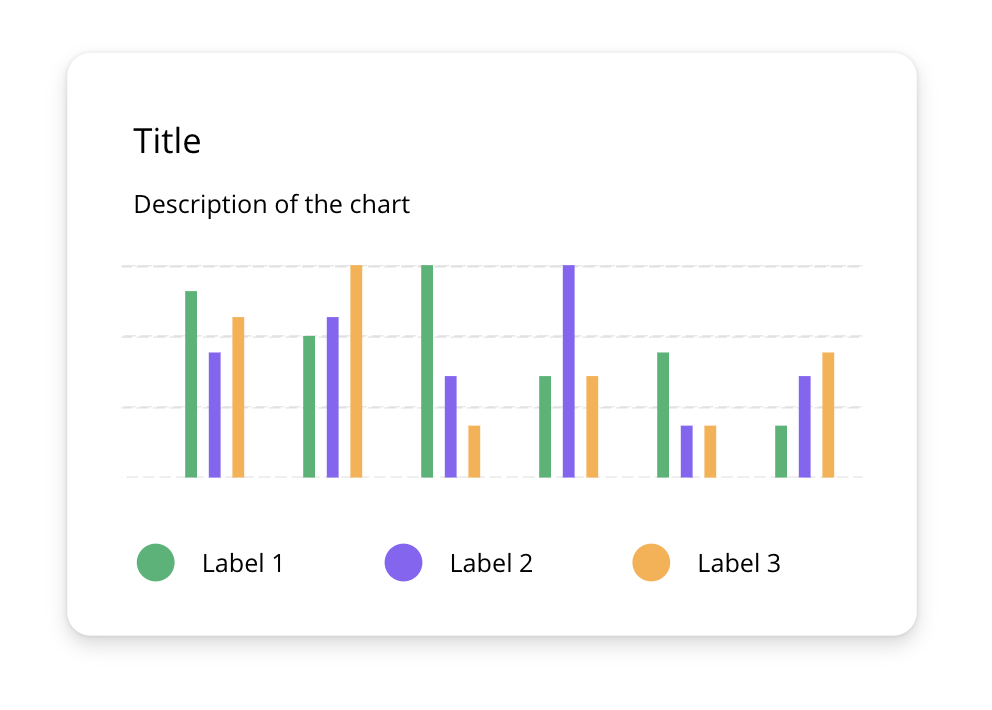Select the short orange bar in third group

pyautogui.click(x=474, y=451)
